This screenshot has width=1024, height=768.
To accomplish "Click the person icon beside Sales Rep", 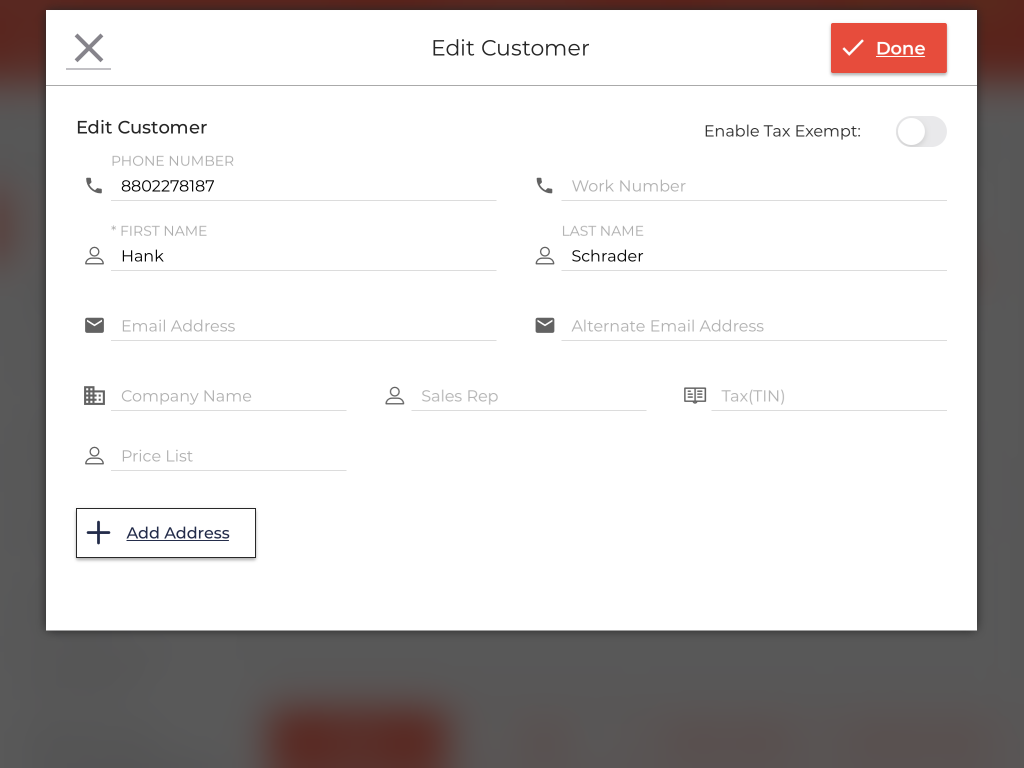I will pyautogui.click(x=394, y=396).
